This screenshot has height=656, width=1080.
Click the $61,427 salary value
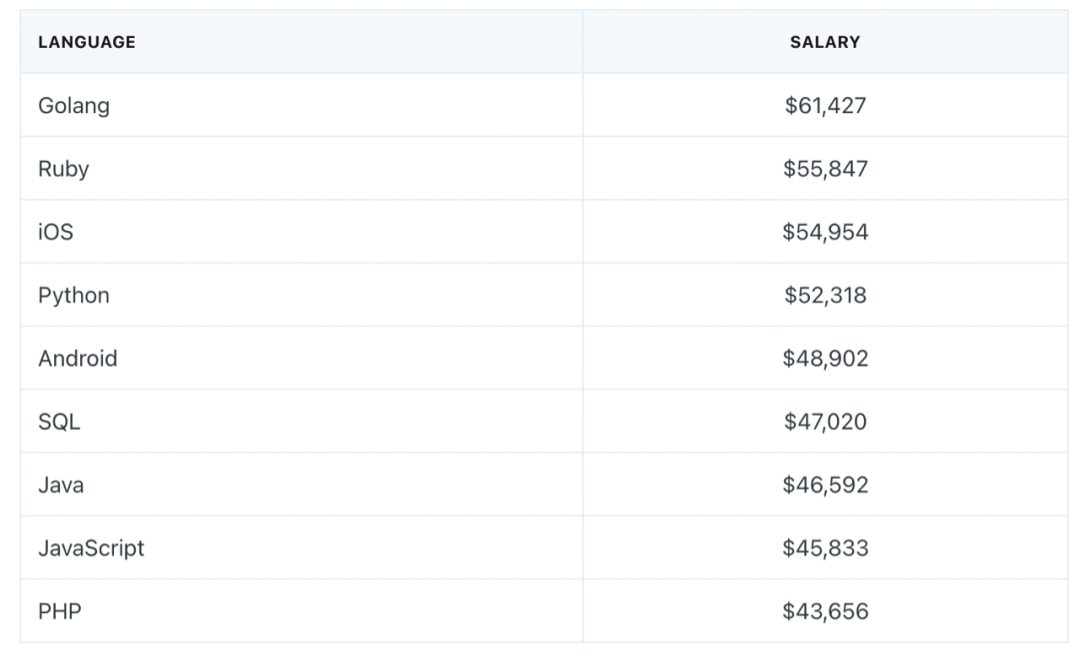coord(825,105)
